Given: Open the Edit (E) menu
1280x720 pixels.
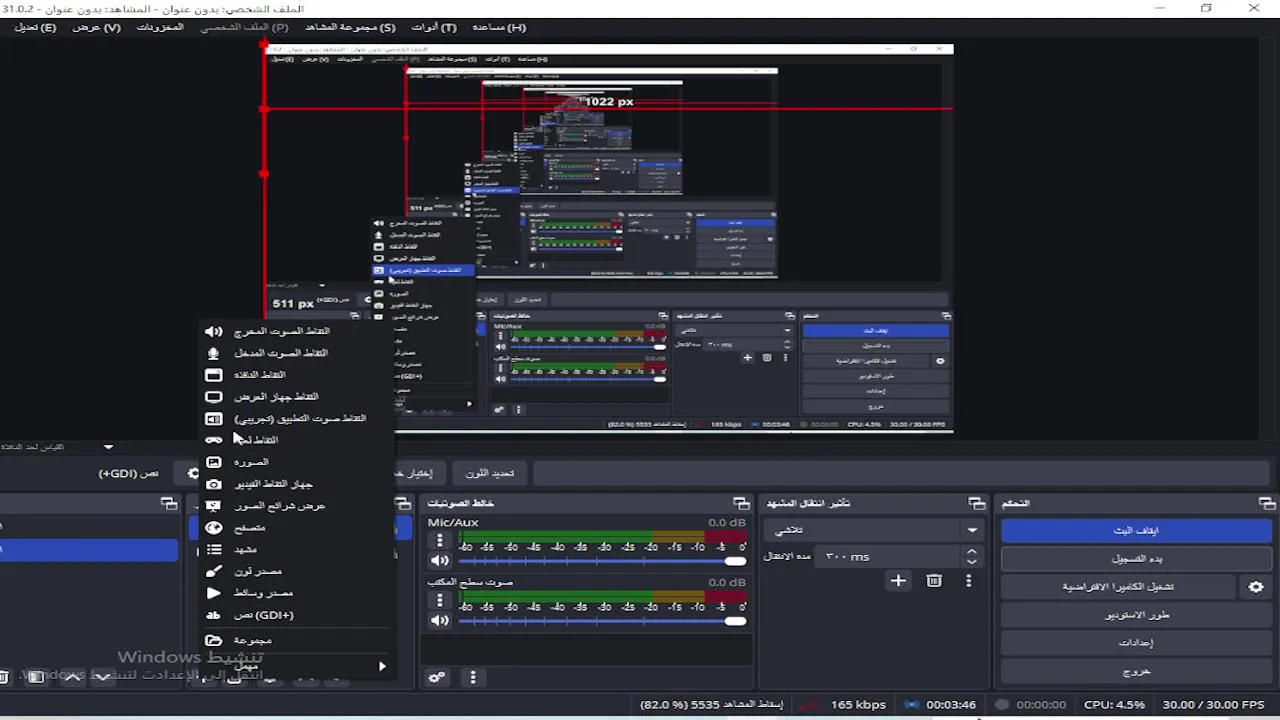Looking at the screenshot, I should point(35,27).
